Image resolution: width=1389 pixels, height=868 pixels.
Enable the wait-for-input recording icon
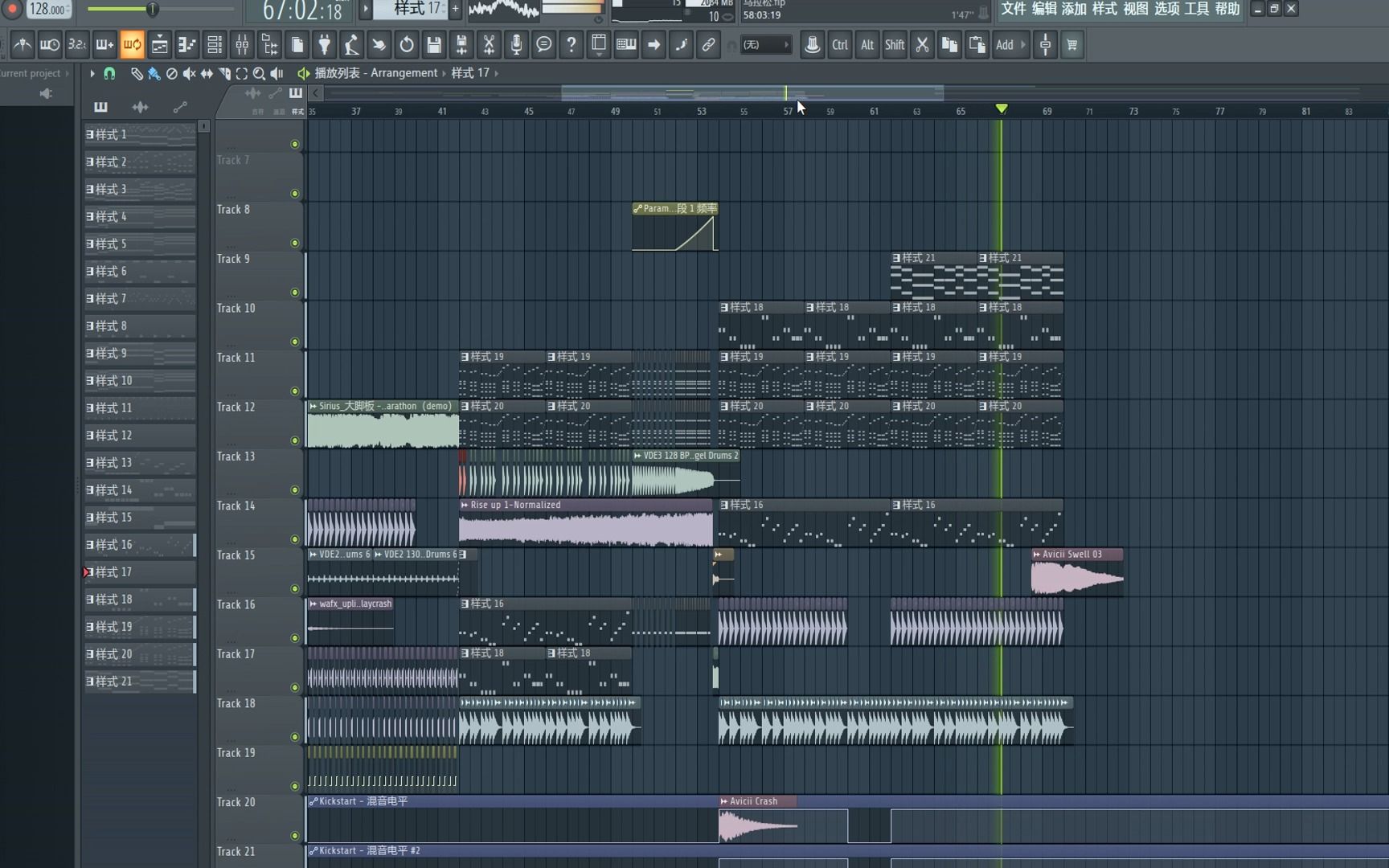[x=50, y=45]
